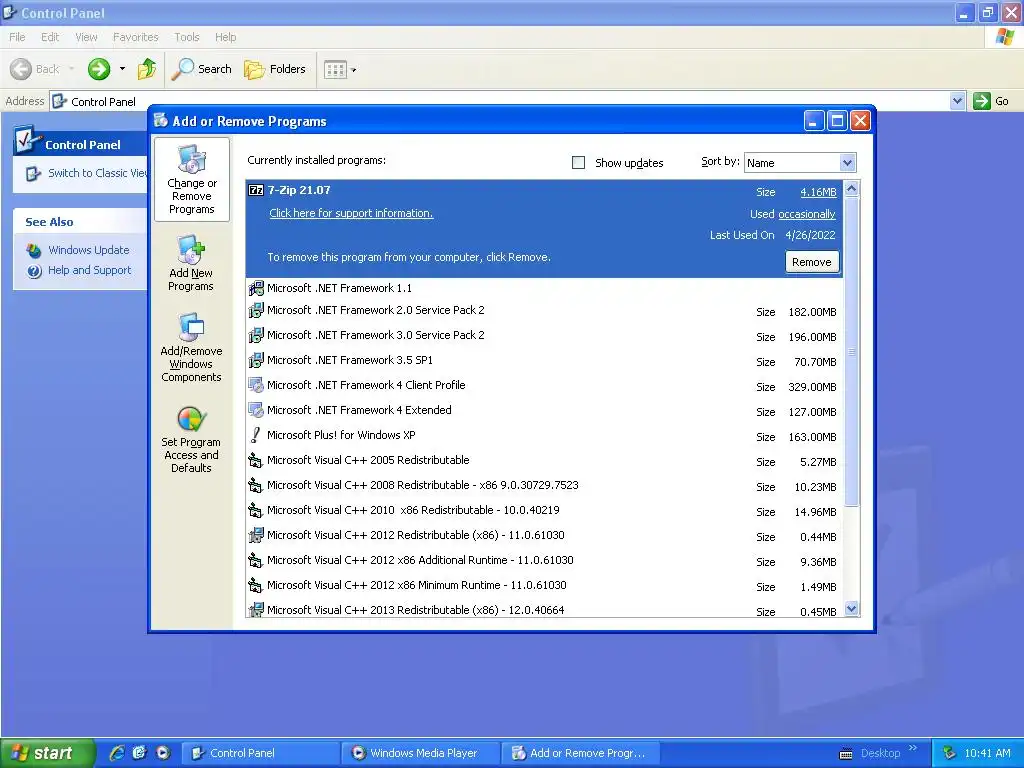
Task: Click the Search toolbar button
Action: (201, 69)
